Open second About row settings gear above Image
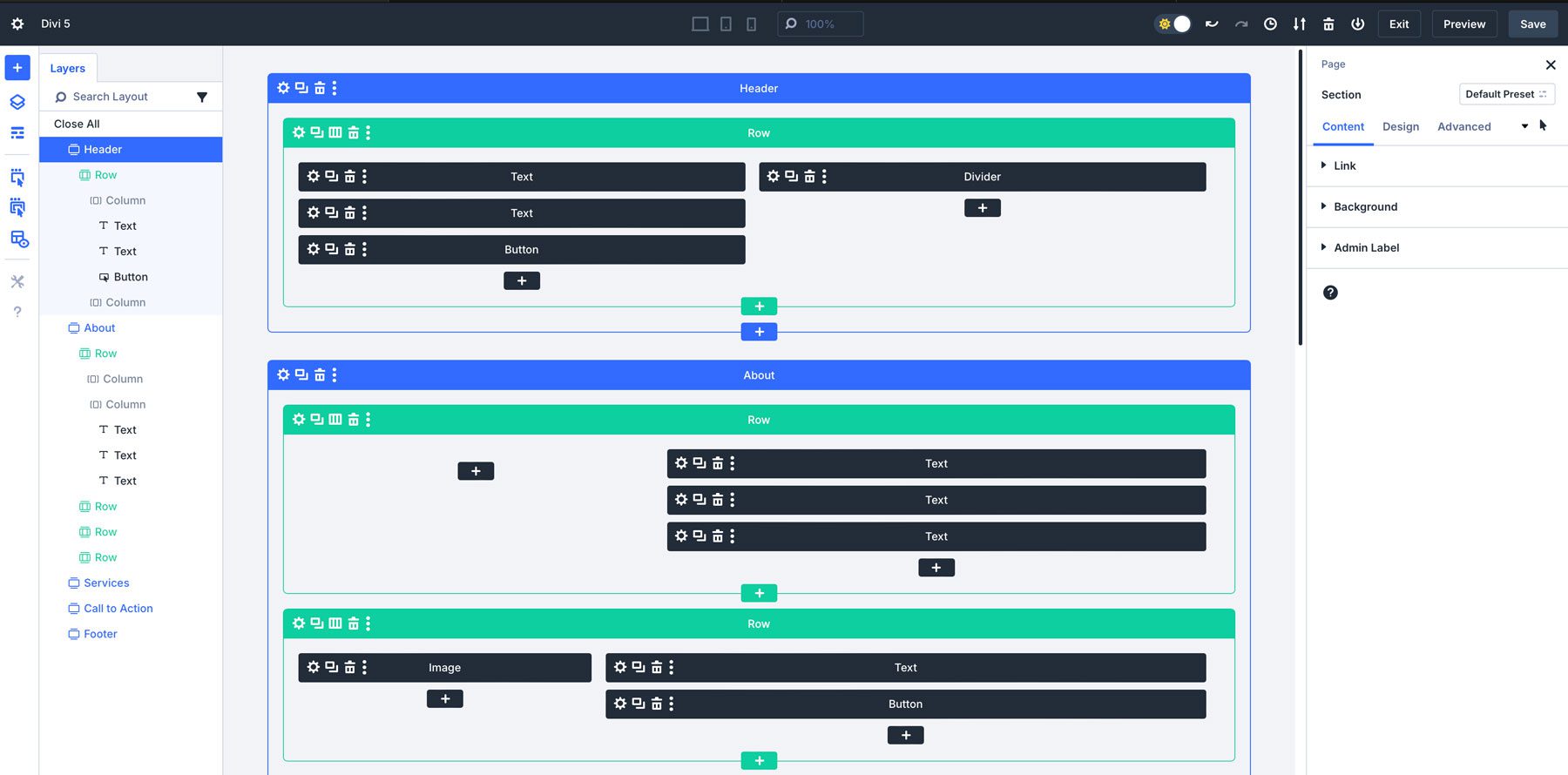This screenshot has height=775, width=1568. (299, 623)
